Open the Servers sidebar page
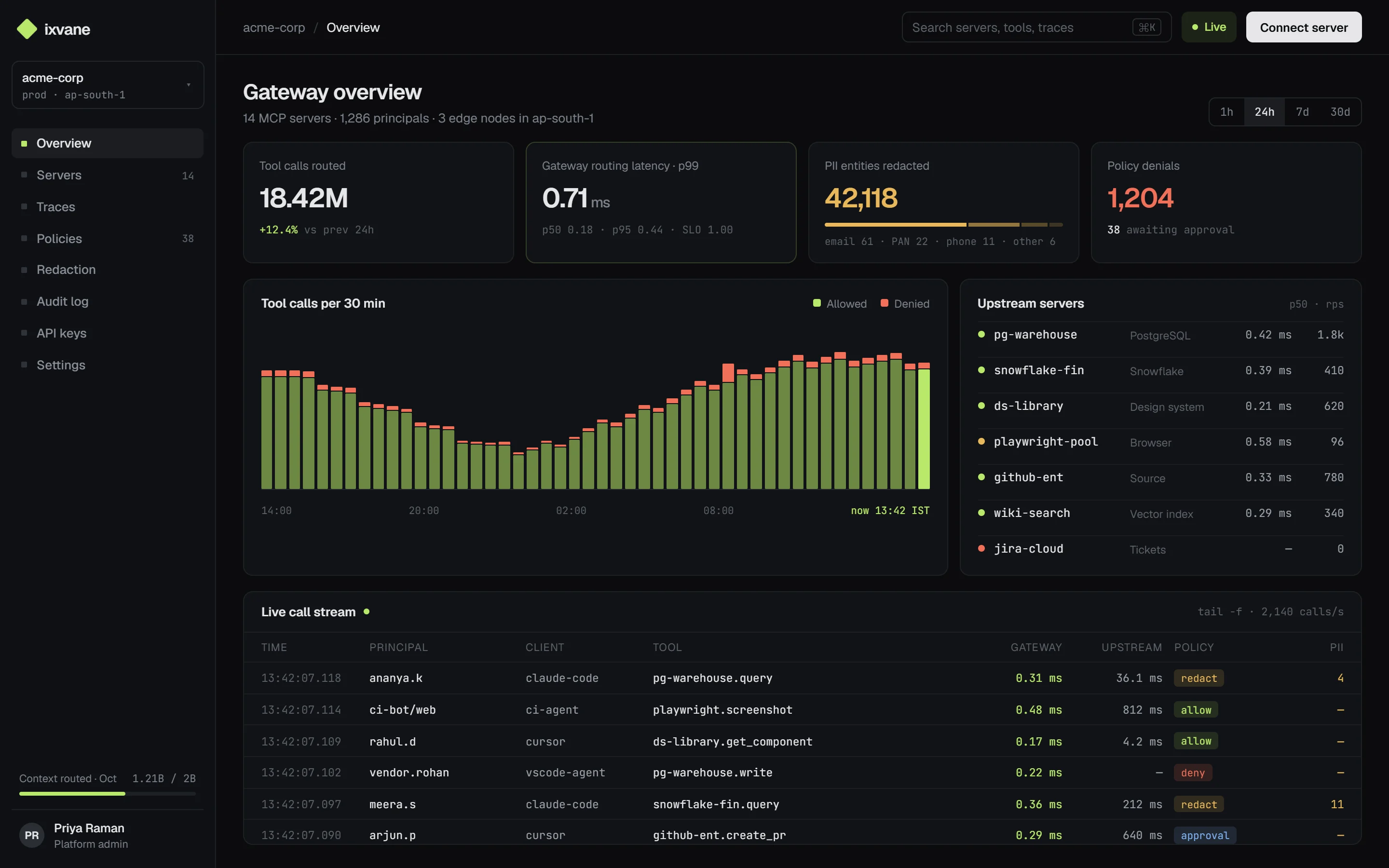The image size is (1389, 868). pos(108,175)
